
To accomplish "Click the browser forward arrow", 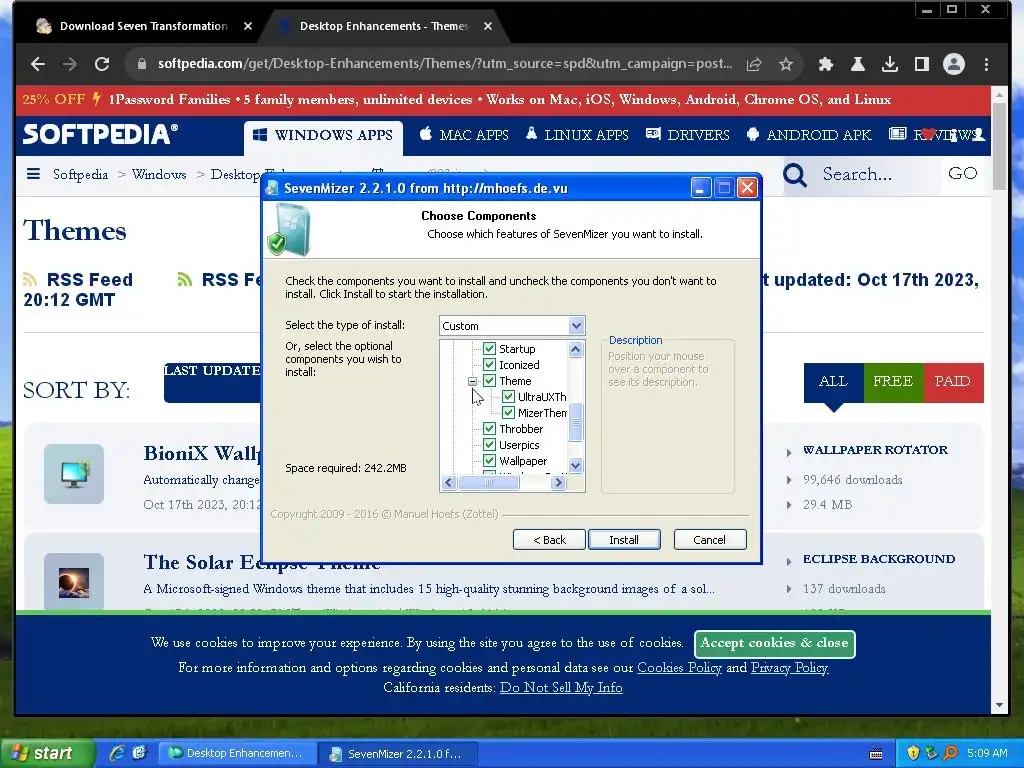I will pyautogui.click(x=69, y=64).
